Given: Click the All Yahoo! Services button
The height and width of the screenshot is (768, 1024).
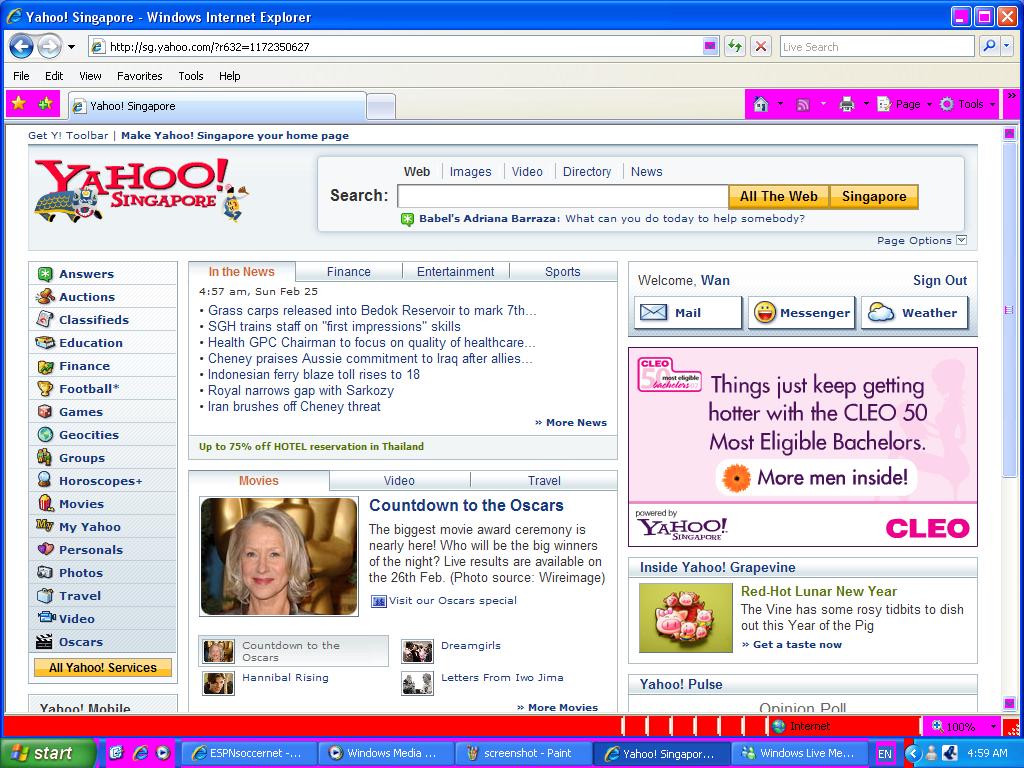Looking at the screenshot, I should coord(103,667).
